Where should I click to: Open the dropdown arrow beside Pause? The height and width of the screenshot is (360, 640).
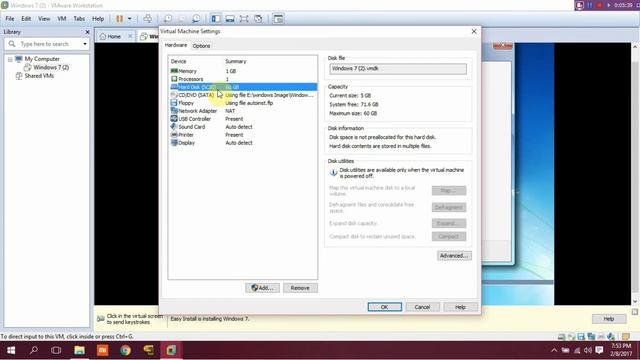[x=129, y=19]
